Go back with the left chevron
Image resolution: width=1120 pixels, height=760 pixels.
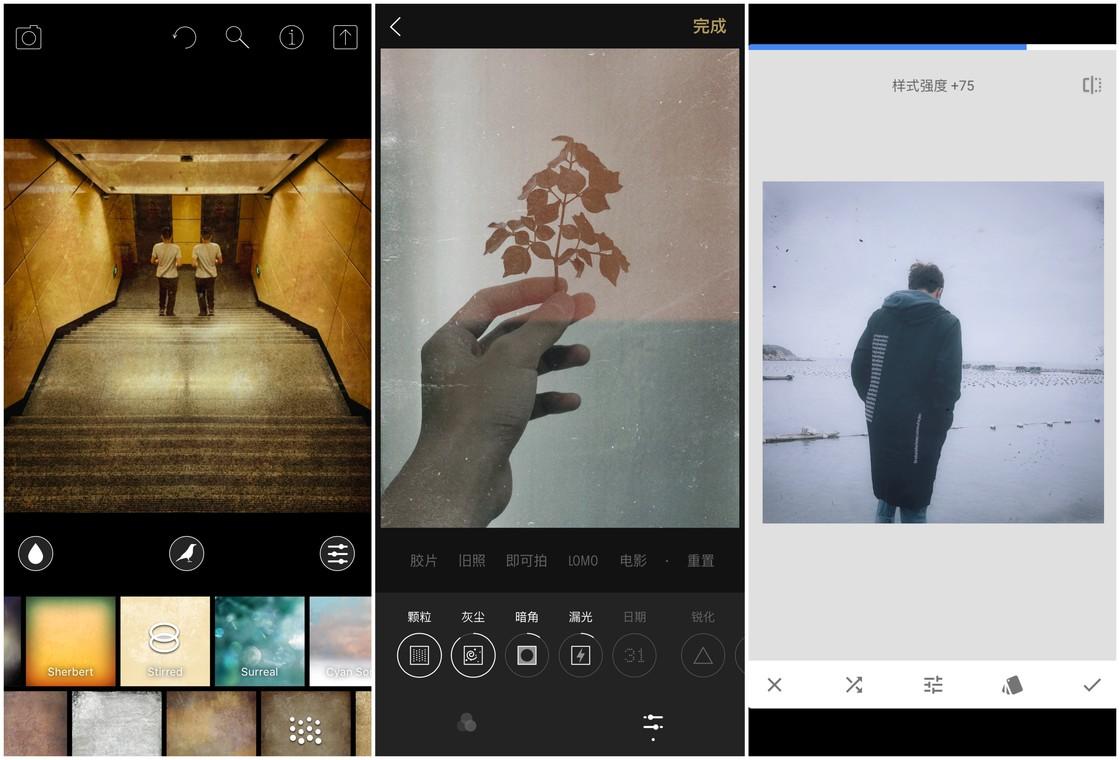(x=396, y=27)
